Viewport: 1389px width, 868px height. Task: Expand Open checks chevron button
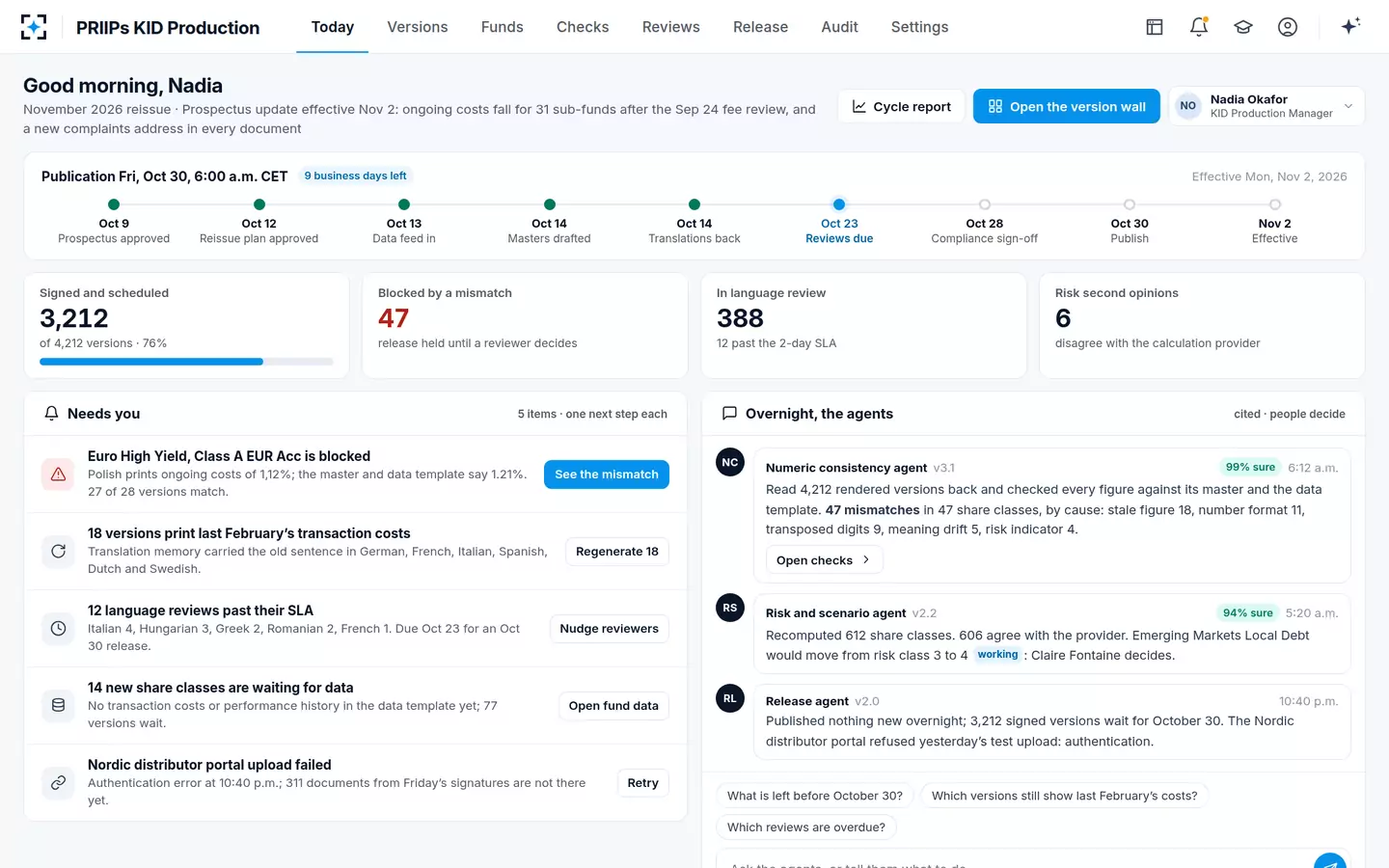click(x=824, y=560)
